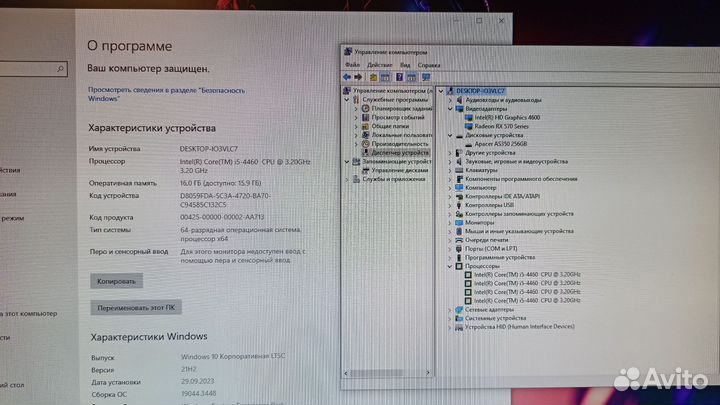This screenshot has width=720, height=405.
Task: Click the console tree scrollbar left arrow
Action: tap(346, 373)
